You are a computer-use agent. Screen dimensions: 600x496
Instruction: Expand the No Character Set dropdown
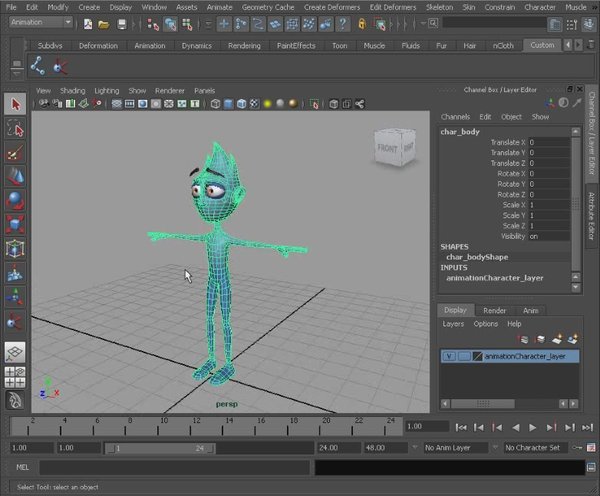pos(535,447)
